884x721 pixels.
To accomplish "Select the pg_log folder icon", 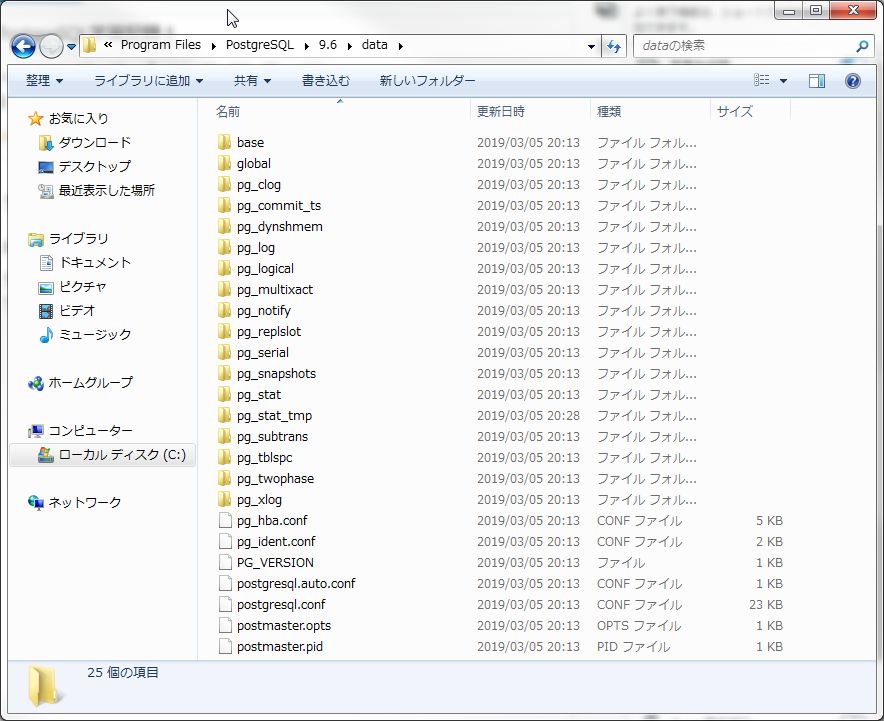I will coord(224,247).
